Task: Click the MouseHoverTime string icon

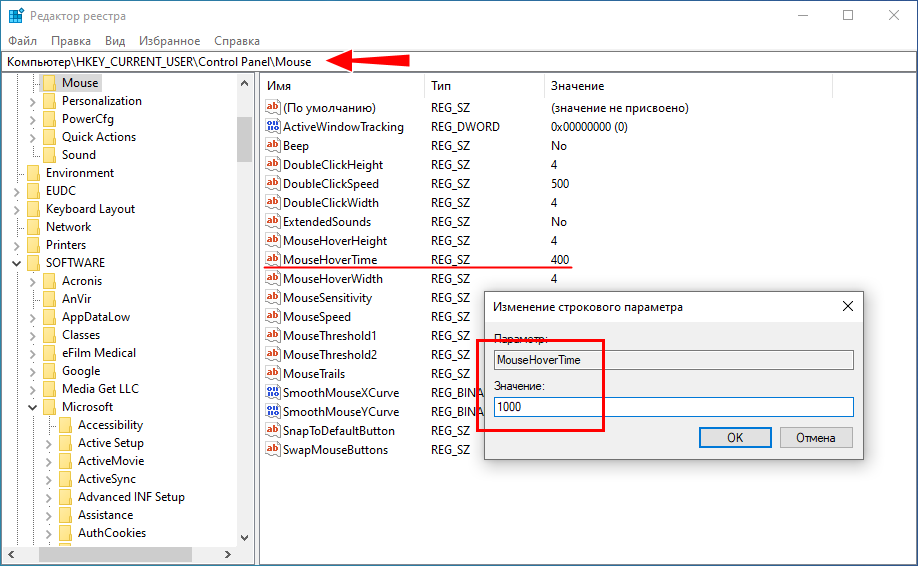Action: (272, 259)
